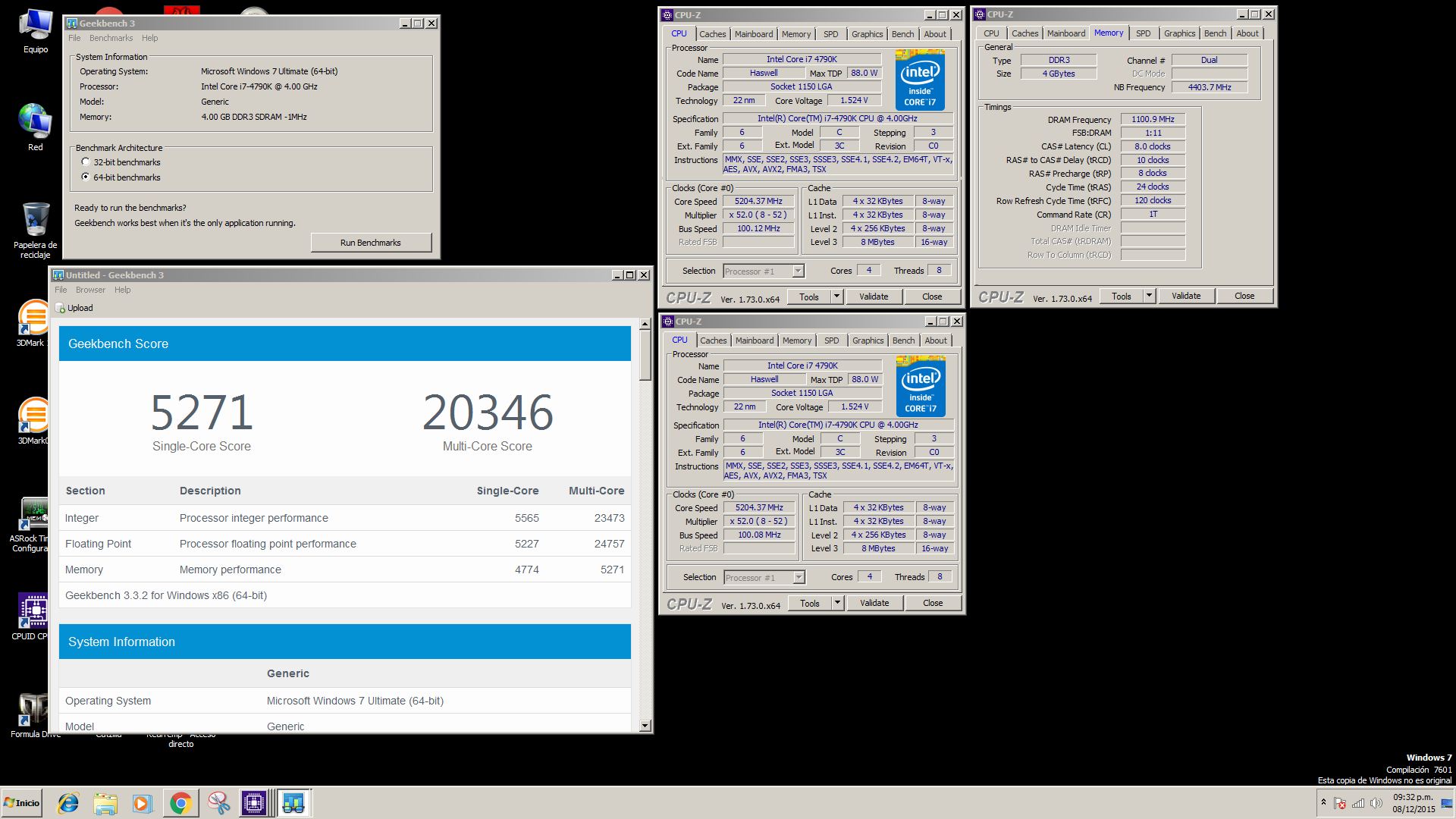Screen dimensions: 1456x819
Task: Expand Tools dropdown arrow in bottom CPU-Z
Action: click(837, 603)
